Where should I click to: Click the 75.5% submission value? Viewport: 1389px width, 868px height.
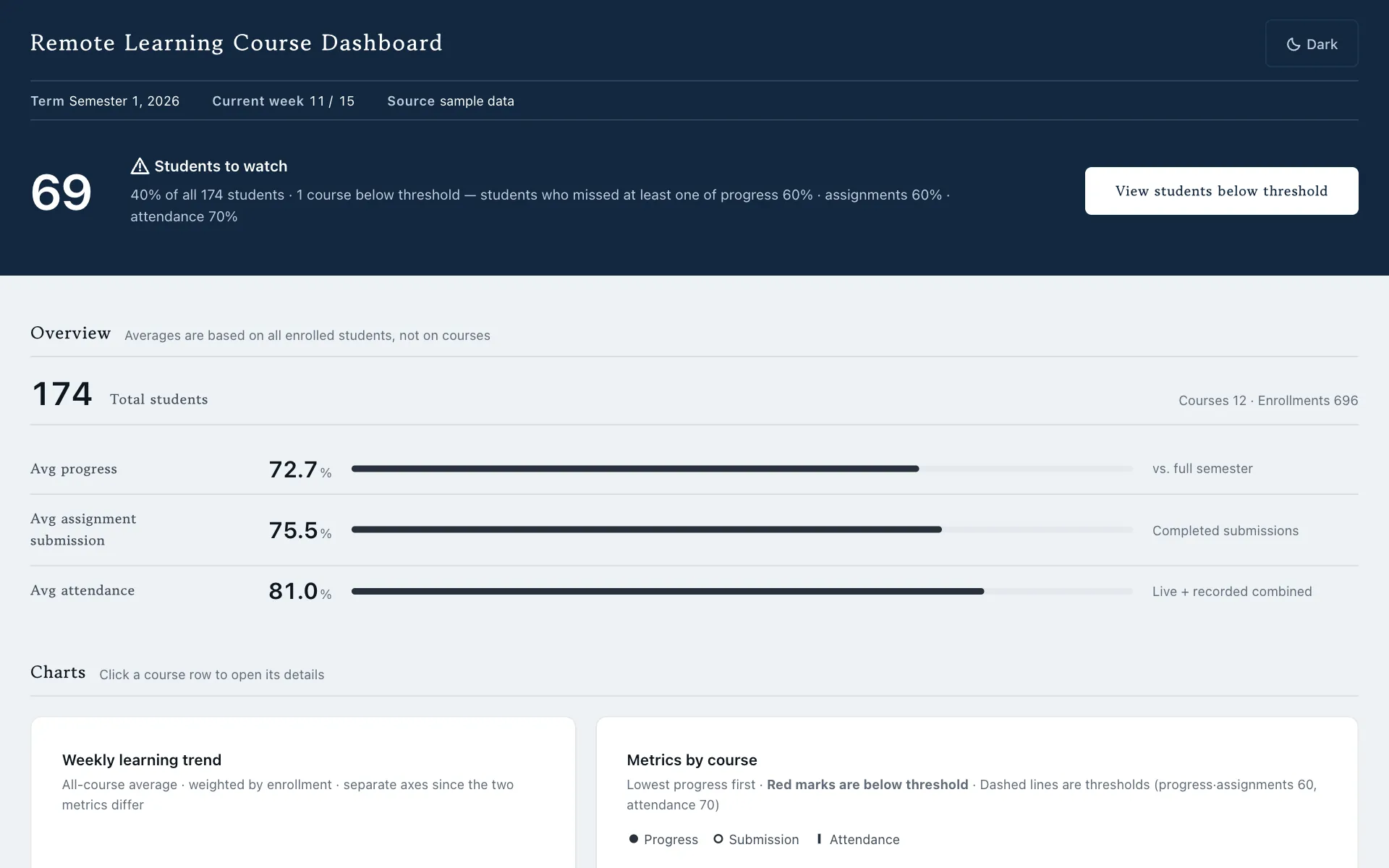point(300,530)
